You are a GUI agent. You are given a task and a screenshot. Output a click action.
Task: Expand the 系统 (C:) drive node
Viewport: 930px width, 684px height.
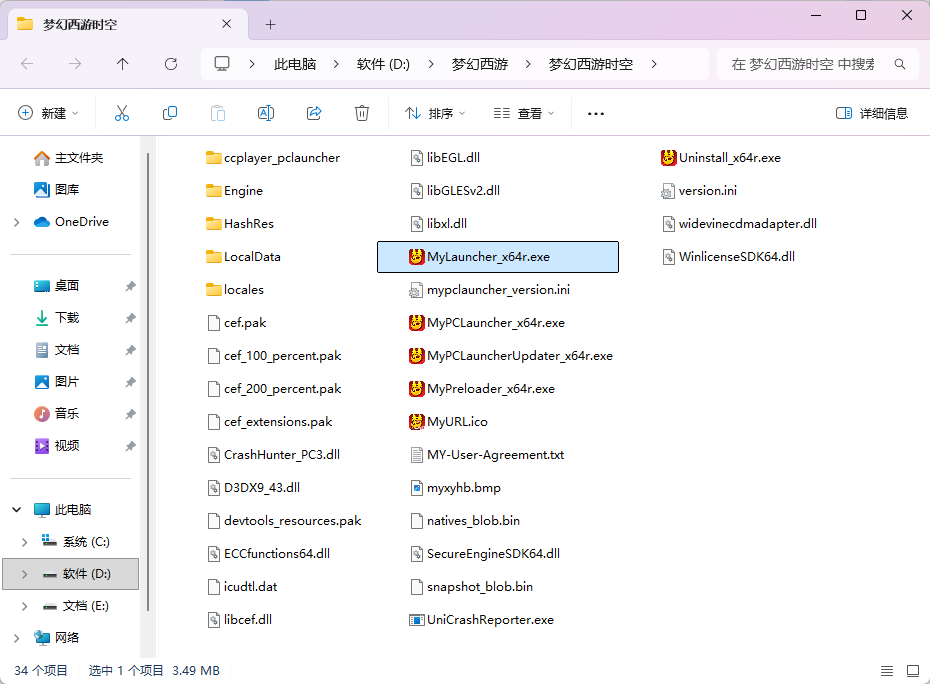tap(24, 542)
